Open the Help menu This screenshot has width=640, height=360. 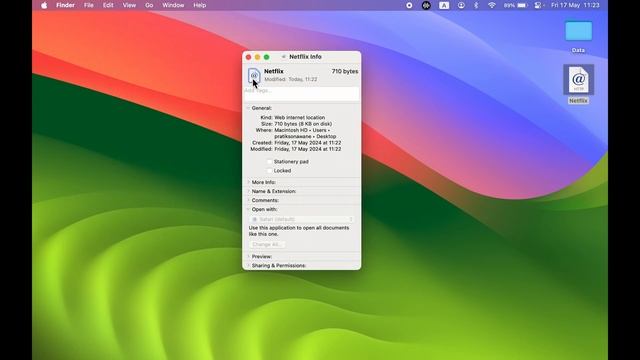pyautogui.click(x=200, y=5)
